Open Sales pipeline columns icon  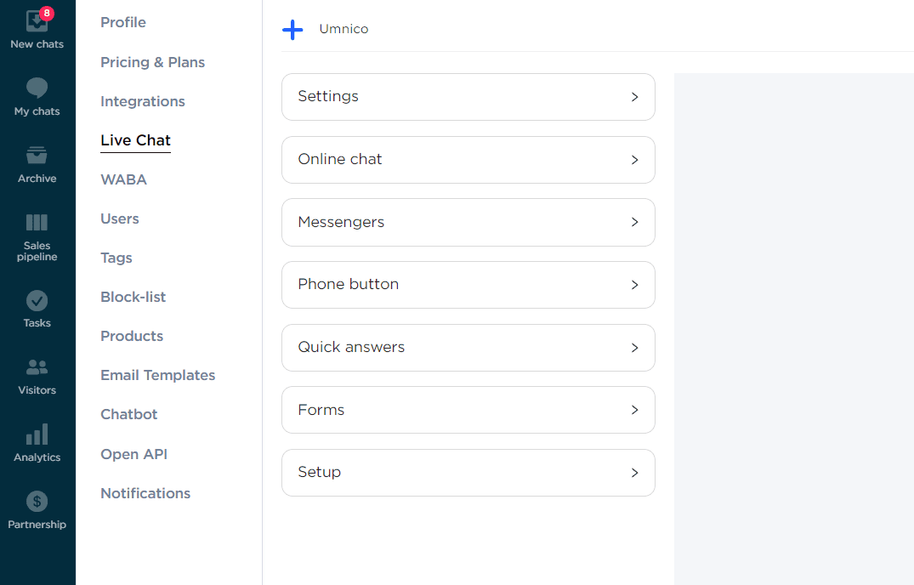(x=37, y=223)
